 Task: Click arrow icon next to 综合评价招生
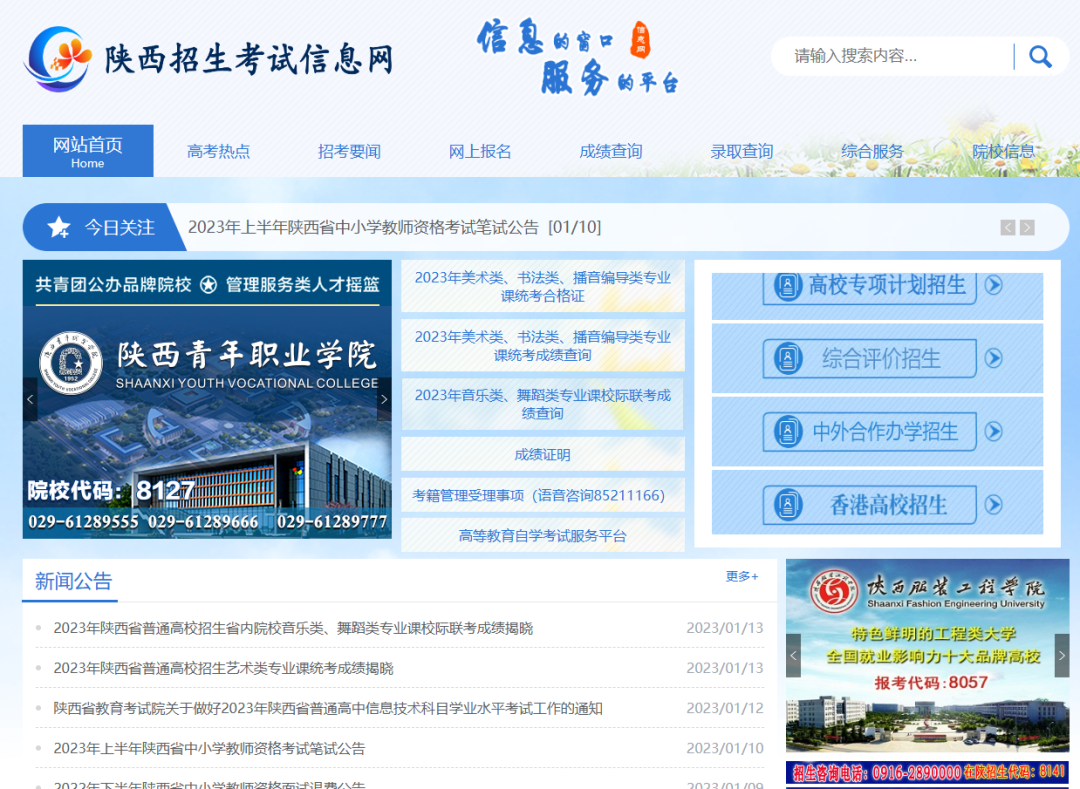tap(993, 358)
